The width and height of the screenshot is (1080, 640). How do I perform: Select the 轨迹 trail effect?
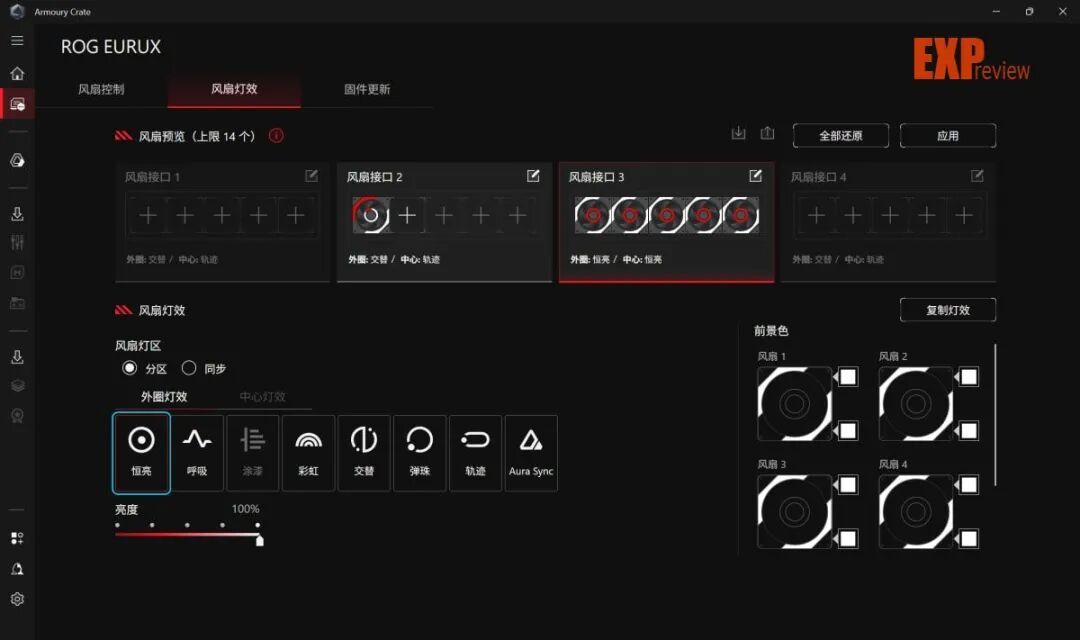(475, 453)
